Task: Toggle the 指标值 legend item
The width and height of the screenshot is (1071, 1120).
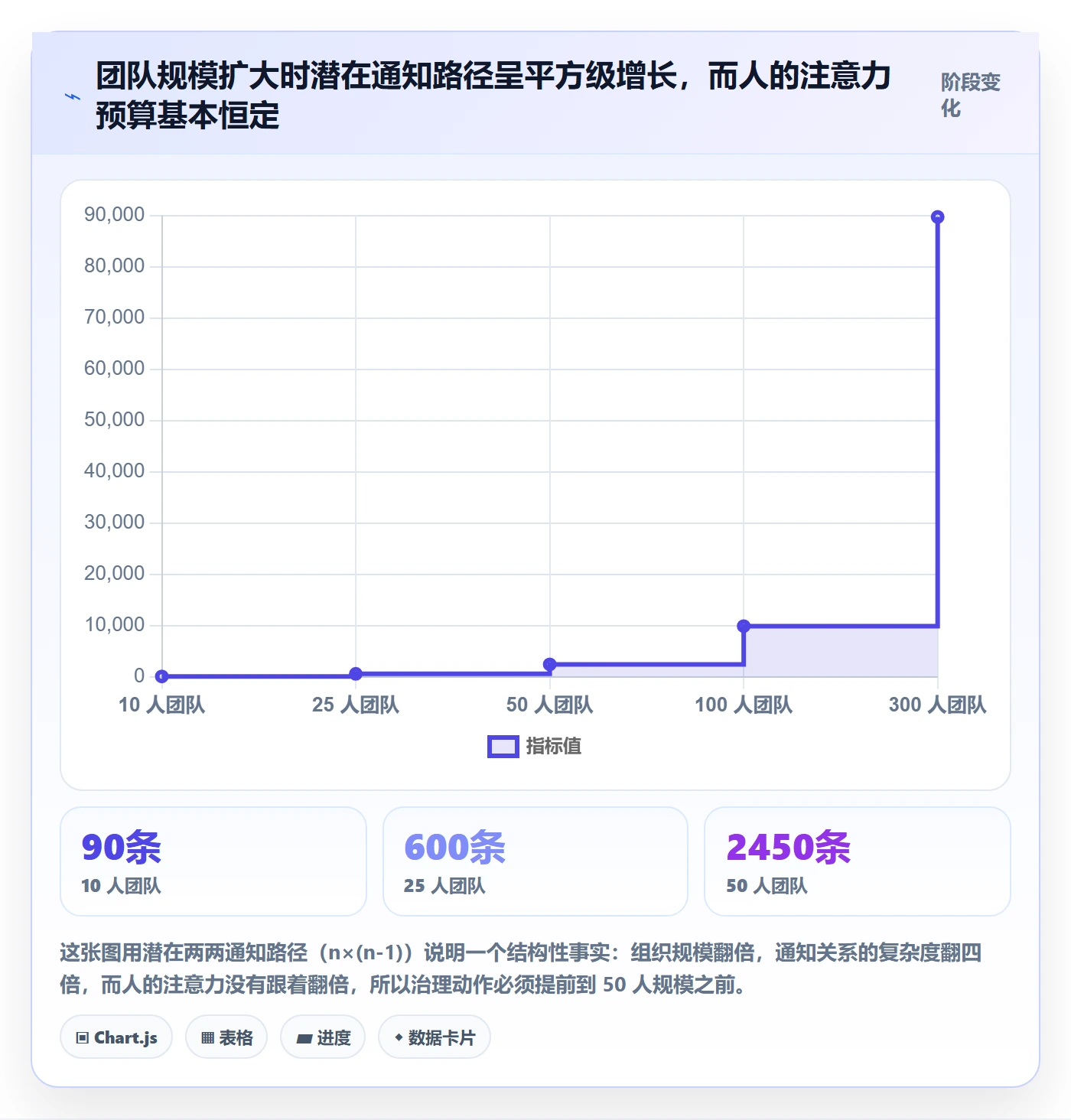Action: click(535, 746)
